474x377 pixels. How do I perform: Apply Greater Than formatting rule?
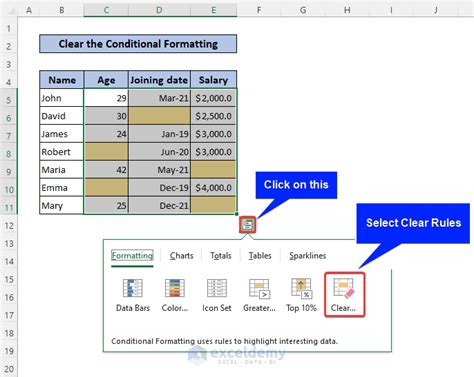tap(259, 295)
